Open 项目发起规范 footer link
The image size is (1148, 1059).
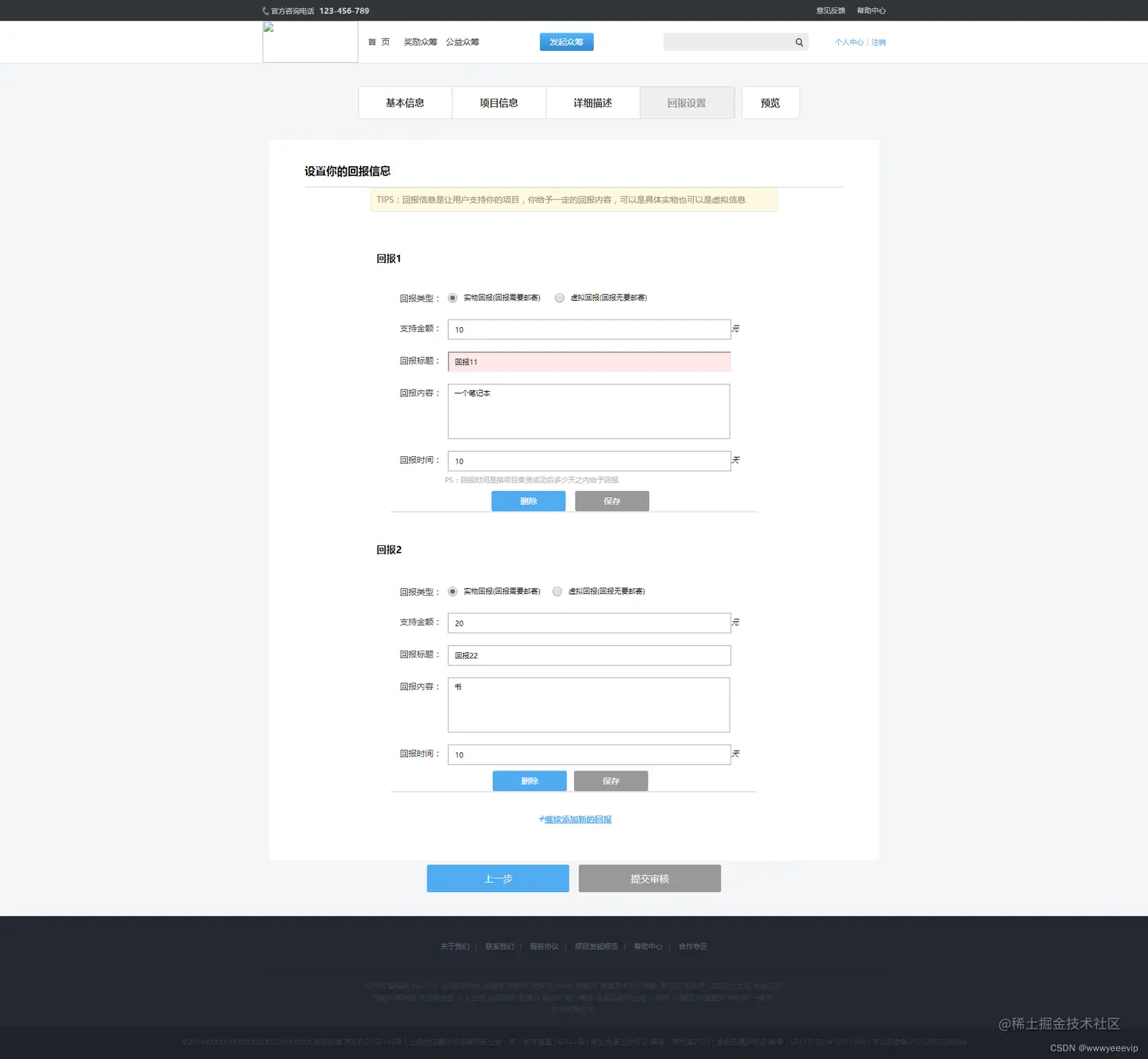point(596,947)
